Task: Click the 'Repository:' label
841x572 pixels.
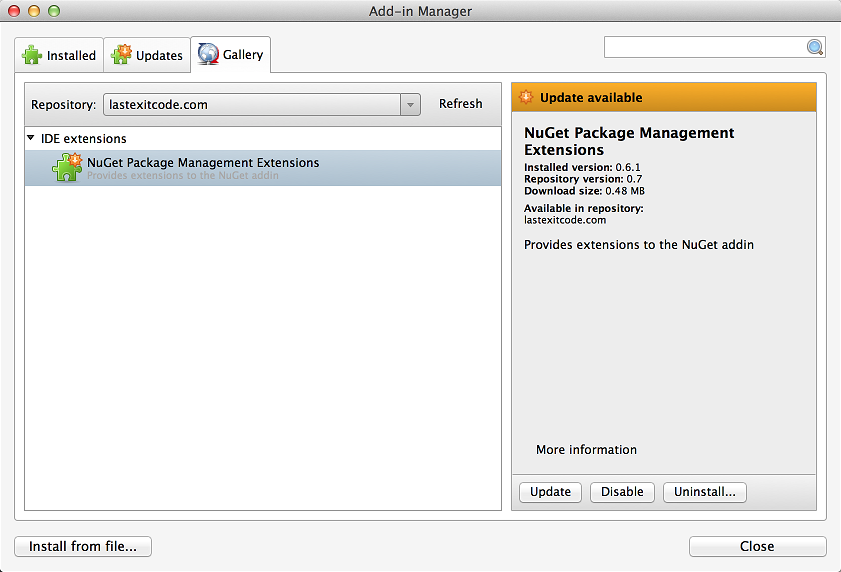Action: (63, 105)
